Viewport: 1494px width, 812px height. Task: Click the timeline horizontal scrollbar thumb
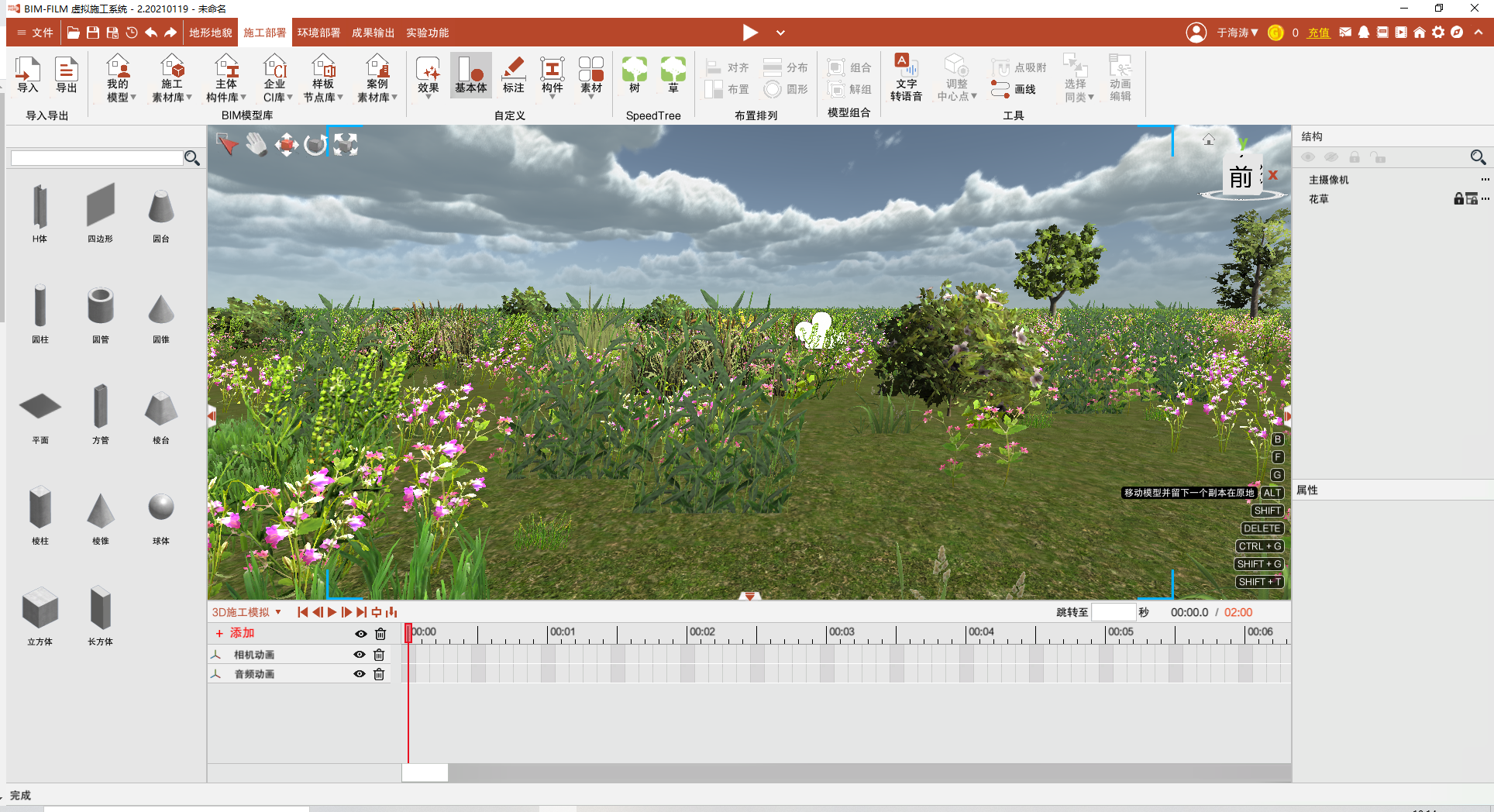[x=425, y=772]
